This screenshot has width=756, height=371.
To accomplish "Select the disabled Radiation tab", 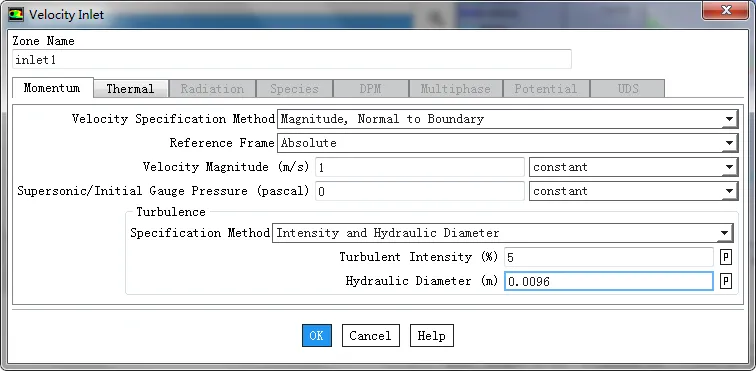I will pos(212,89).
